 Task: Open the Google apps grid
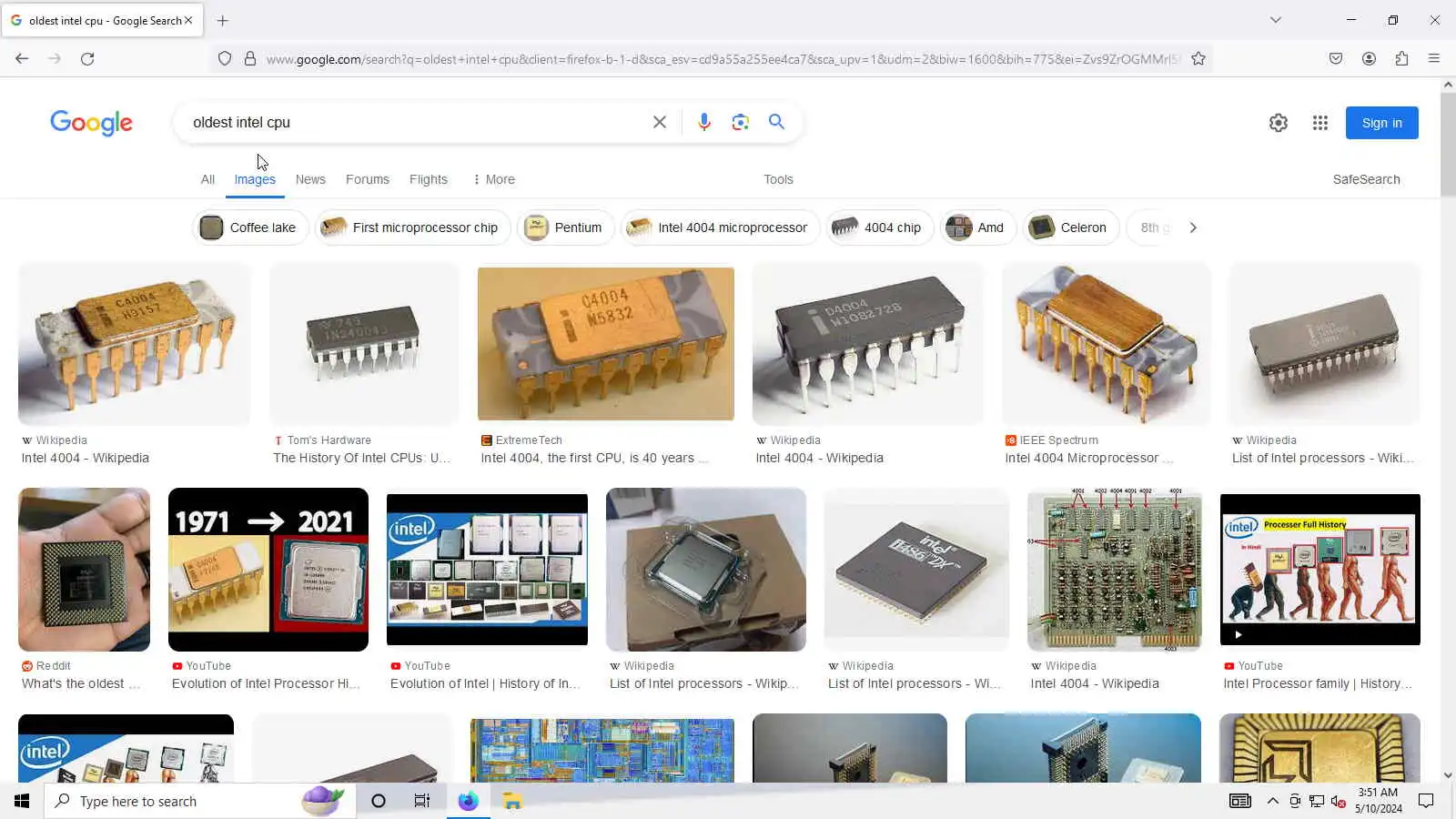pyautogui.click(x=1320, y=123)
